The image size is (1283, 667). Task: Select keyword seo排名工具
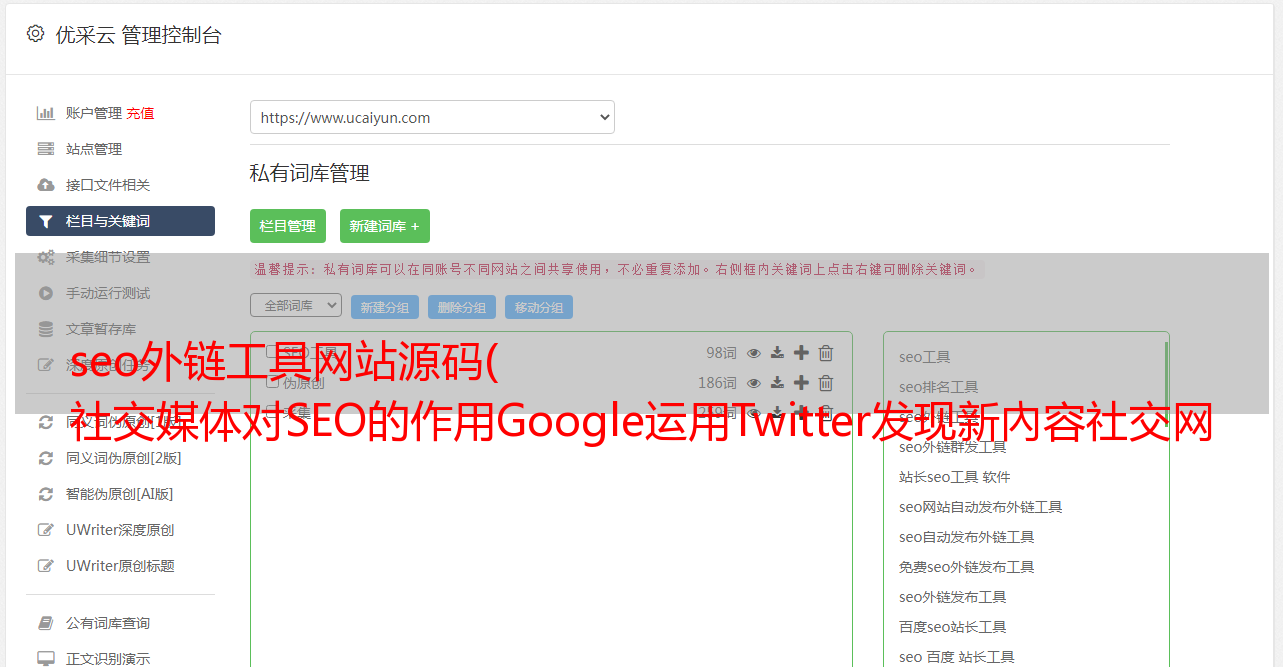point(939,387)
